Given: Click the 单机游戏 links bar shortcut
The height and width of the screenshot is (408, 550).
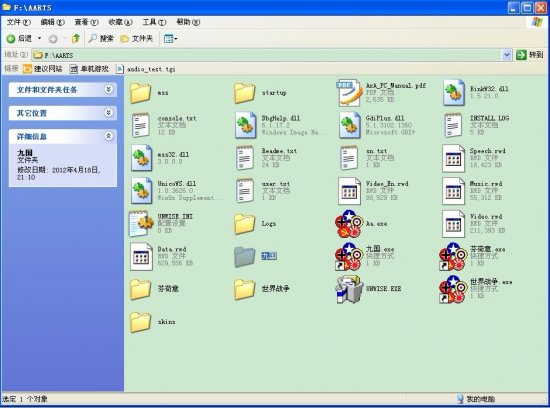Looking at the screenshot, I should click(x=89, y=69).
